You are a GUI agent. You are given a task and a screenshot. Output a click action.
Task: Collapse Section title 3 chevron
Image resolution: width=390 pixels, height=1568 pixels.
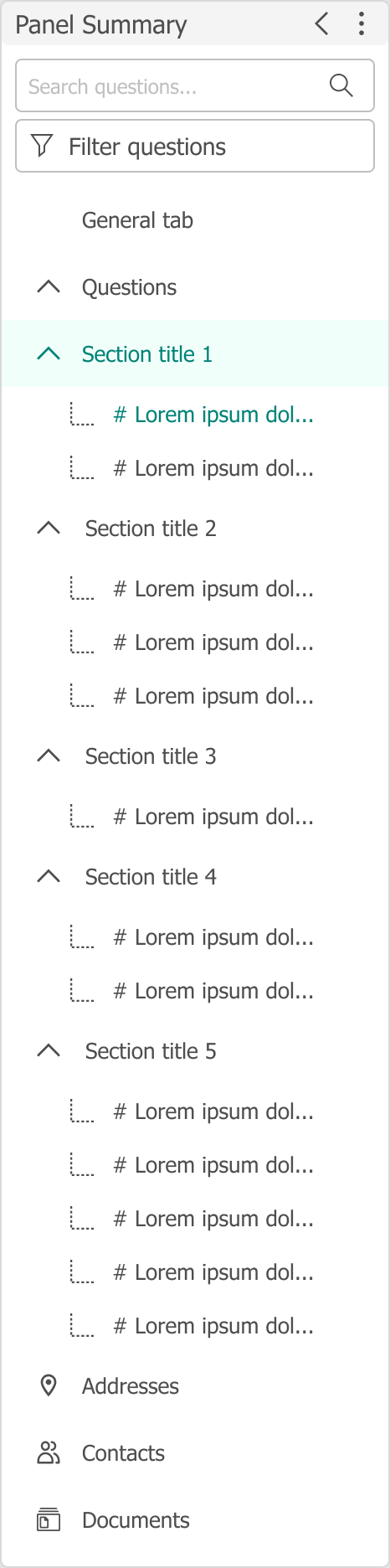point(49,756)
